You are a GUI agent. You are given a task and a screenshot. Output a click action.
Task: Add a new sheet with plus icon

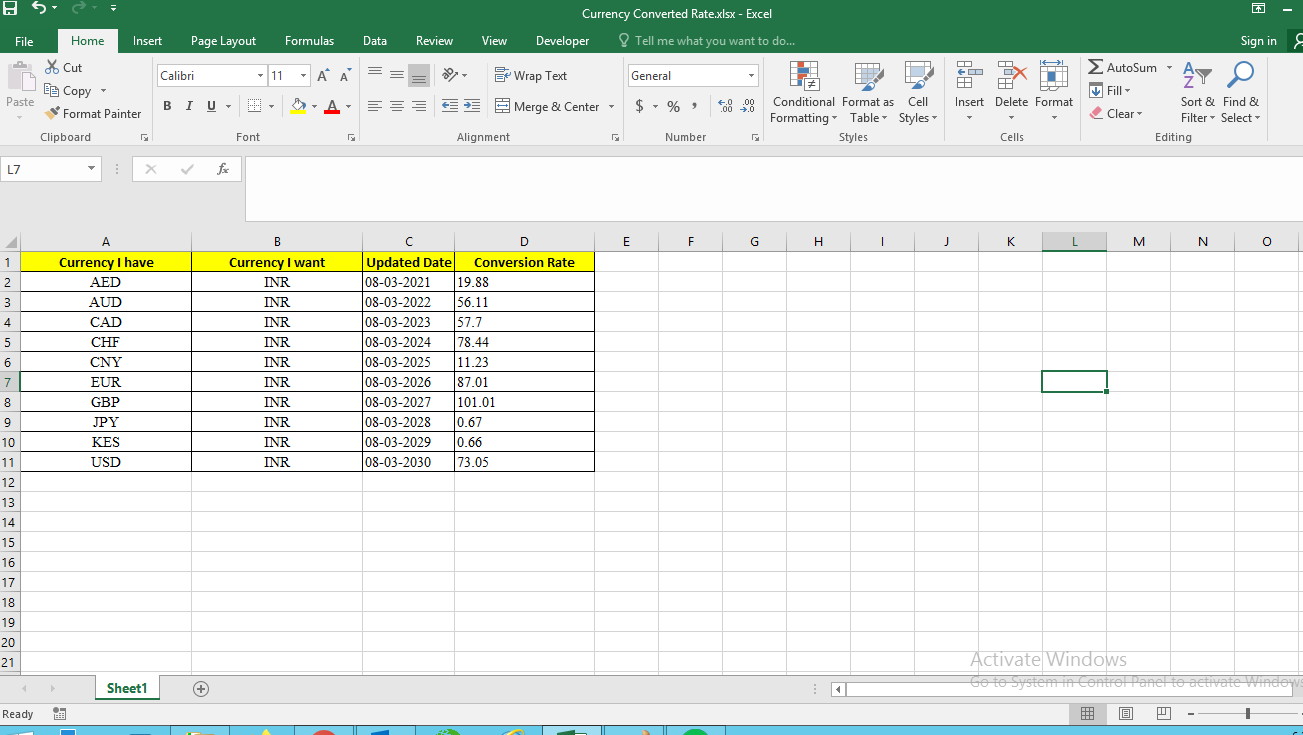pos(201,689)
